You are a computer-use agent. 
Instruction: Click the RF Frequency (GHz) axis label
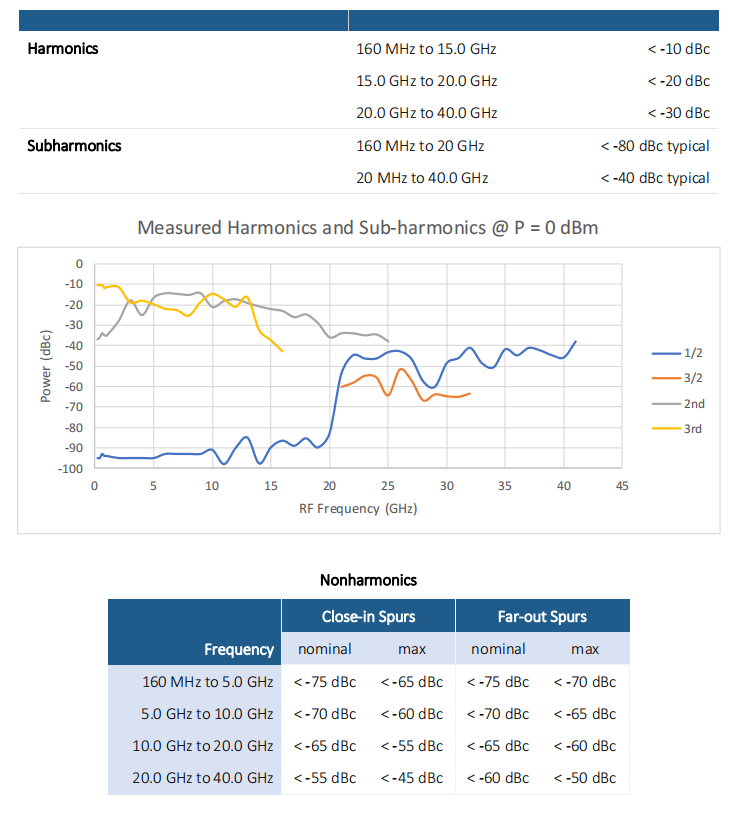[x=358, y=509]
